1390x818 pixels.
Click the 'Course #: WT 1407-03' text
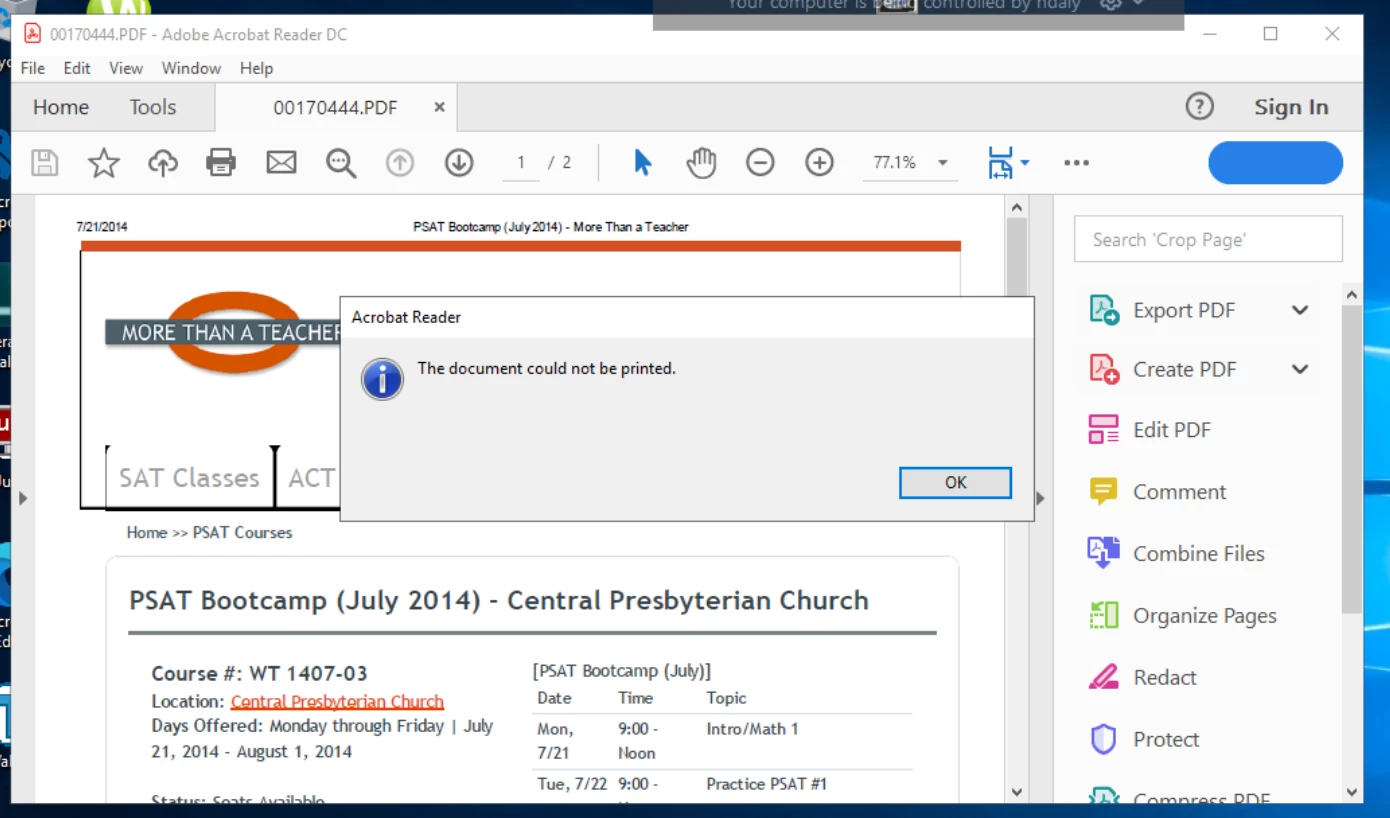coord(259,673)
